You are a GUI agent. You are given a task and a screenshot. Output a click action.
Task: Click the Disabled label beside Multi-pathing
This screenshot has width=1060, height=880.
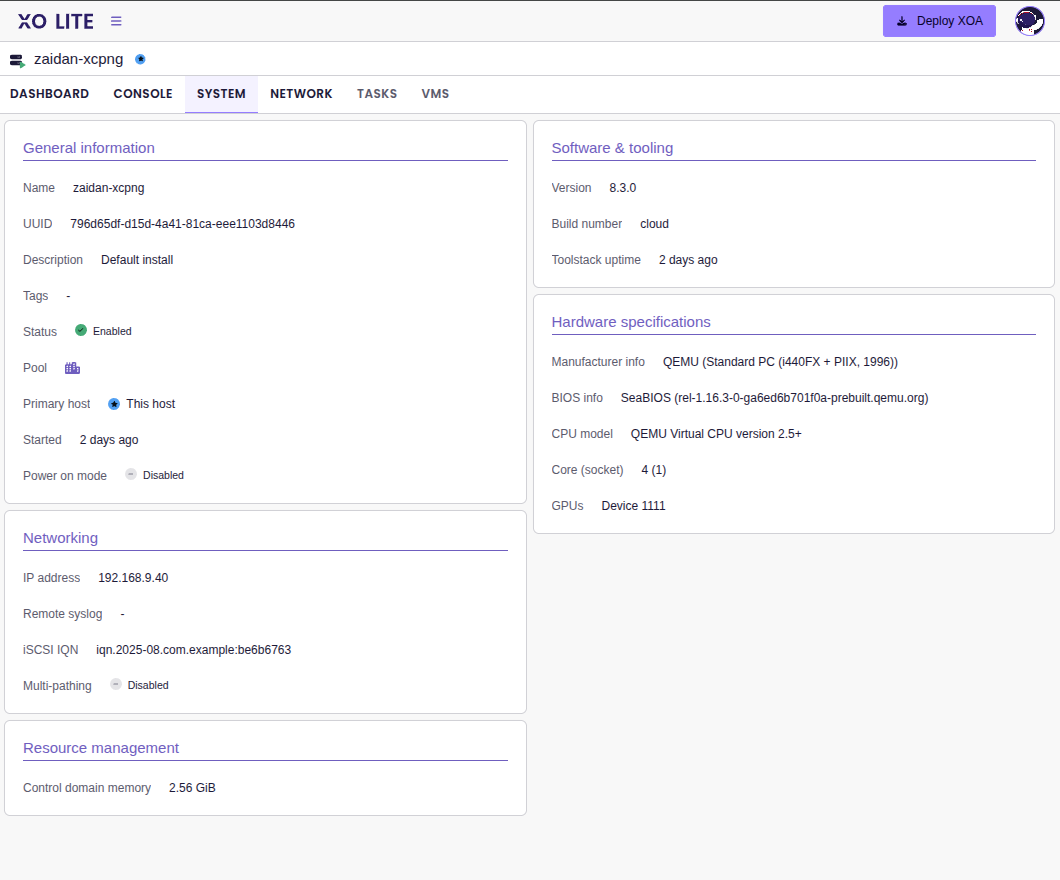pos(148,685)
